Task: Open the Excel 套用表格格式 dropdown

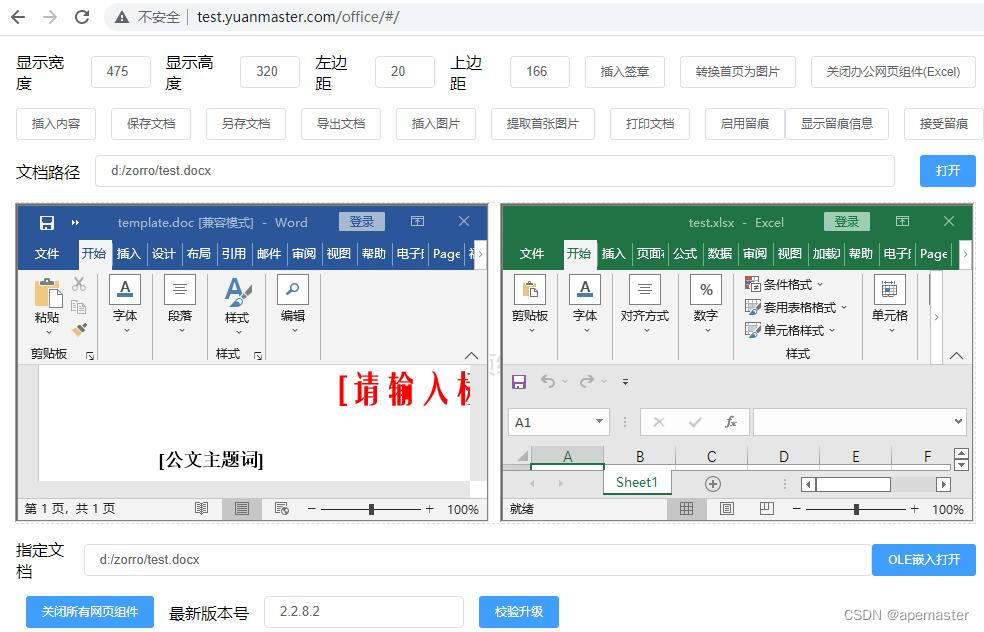Action: [x=796, y=307]
